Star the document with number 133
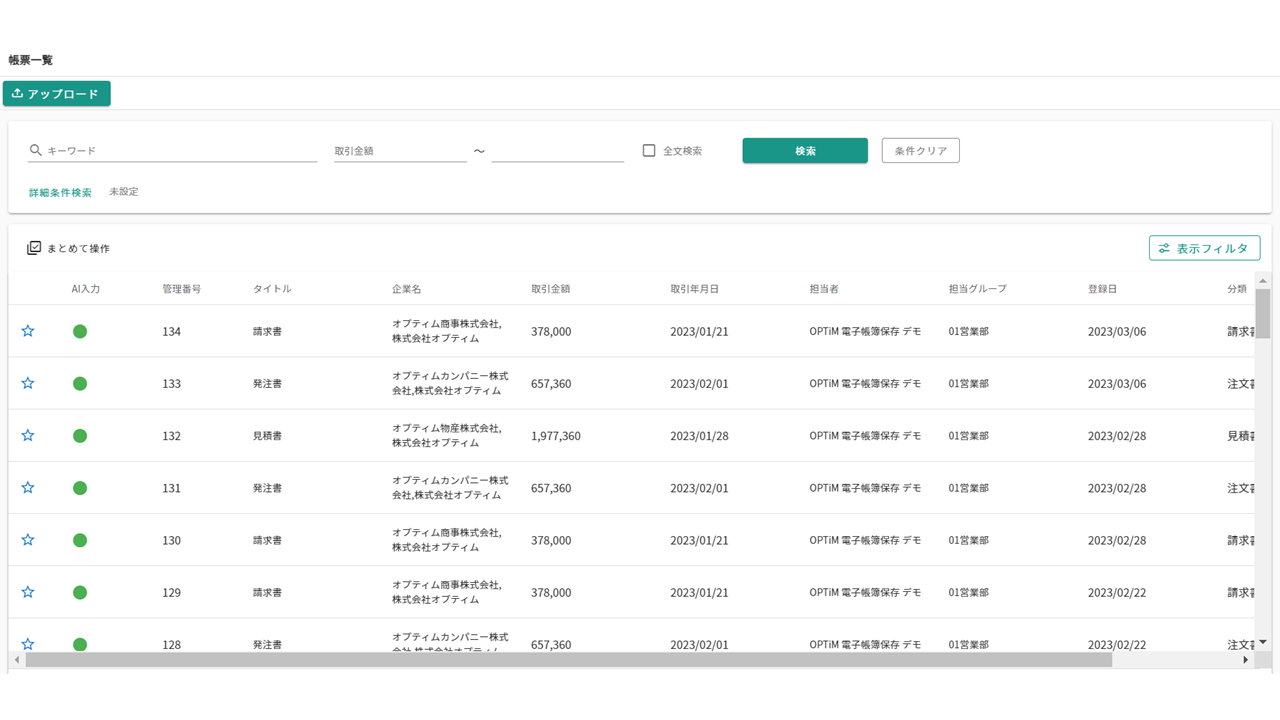Image resolution: width=1280 pixels, height=720 pixels. coord(28,383)
